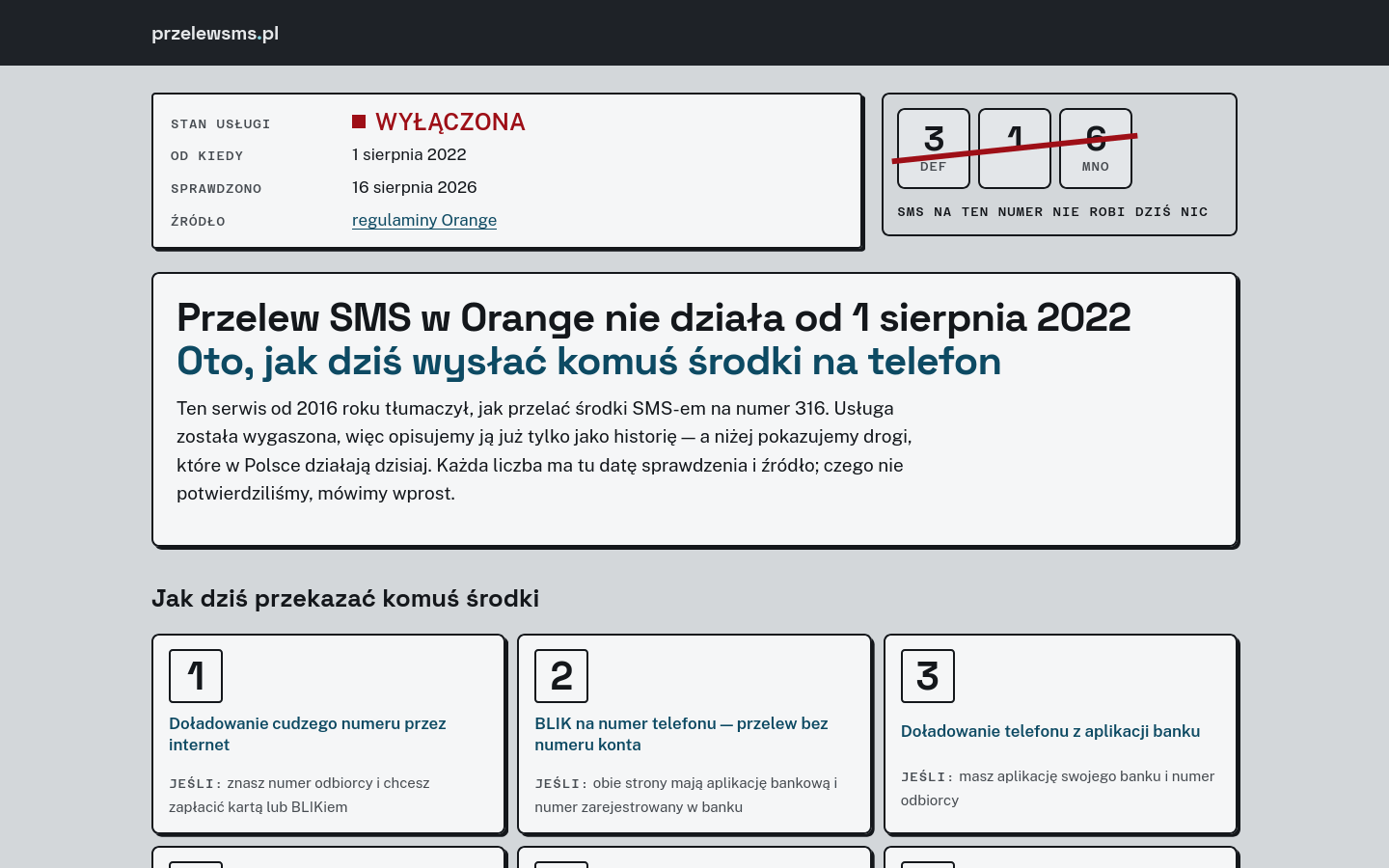Image resolution: width=1389 pixels, height=868 pixels.
Task: Click the keypad key 3 DEF
Action: 934,149
